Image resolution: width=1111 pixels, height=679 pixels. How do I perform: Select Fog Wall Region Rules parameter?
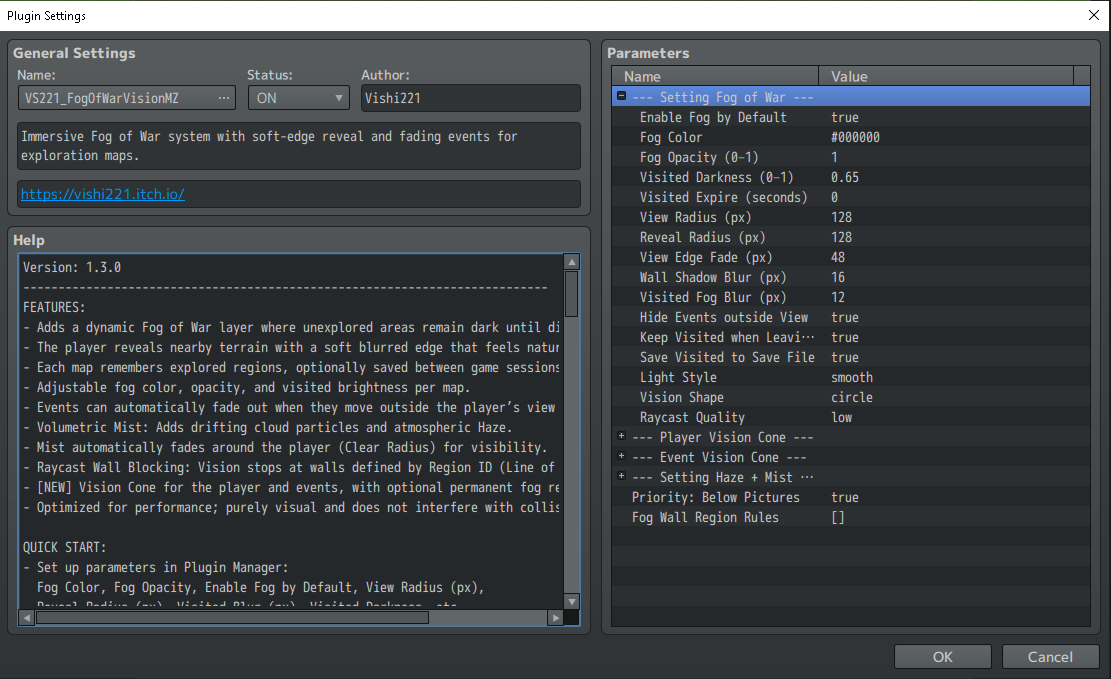pyautogui.click(x=850, y=517)
